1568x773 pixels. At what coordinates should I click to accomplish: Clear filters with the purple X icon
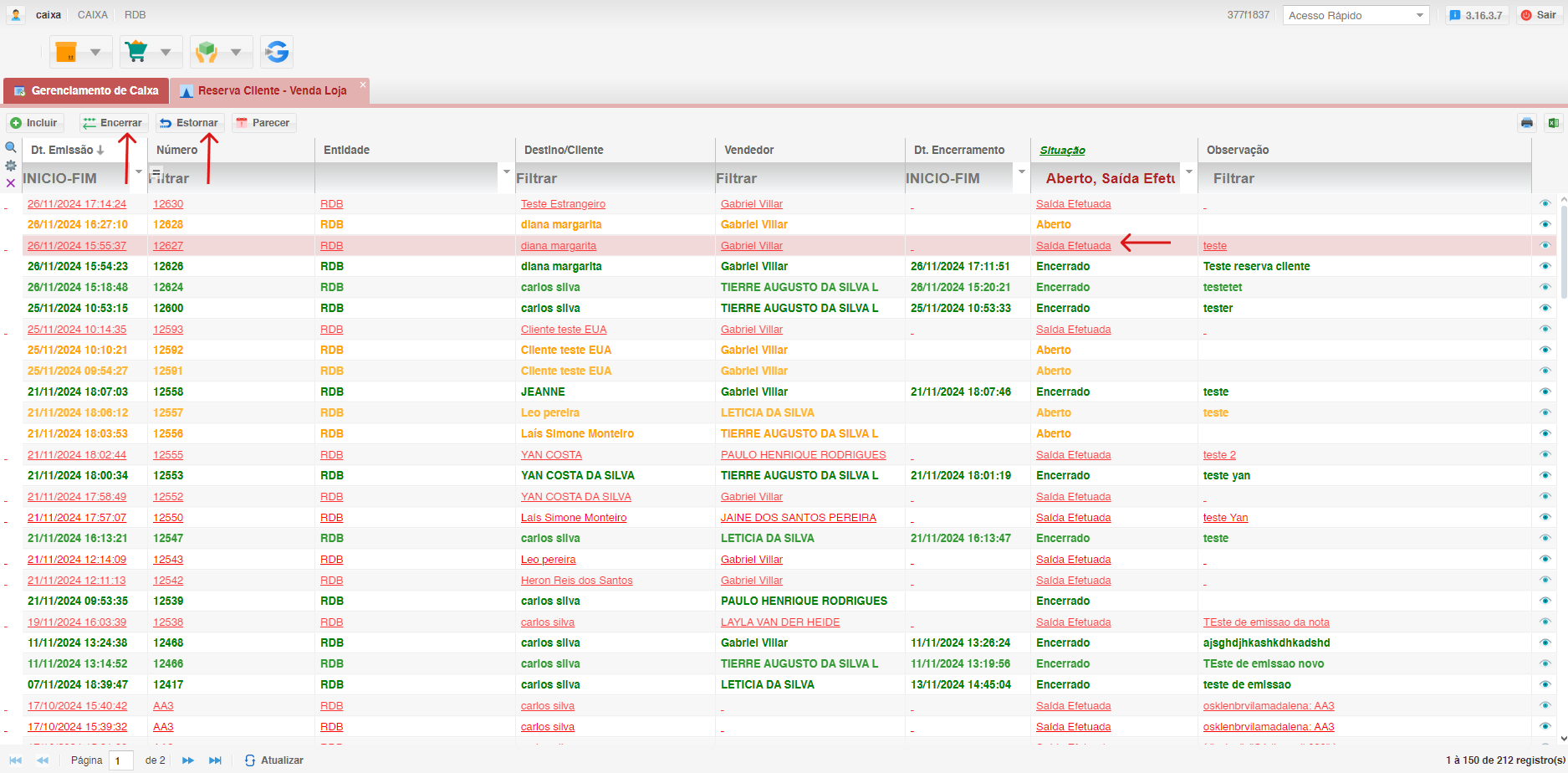tap(11, 183)
